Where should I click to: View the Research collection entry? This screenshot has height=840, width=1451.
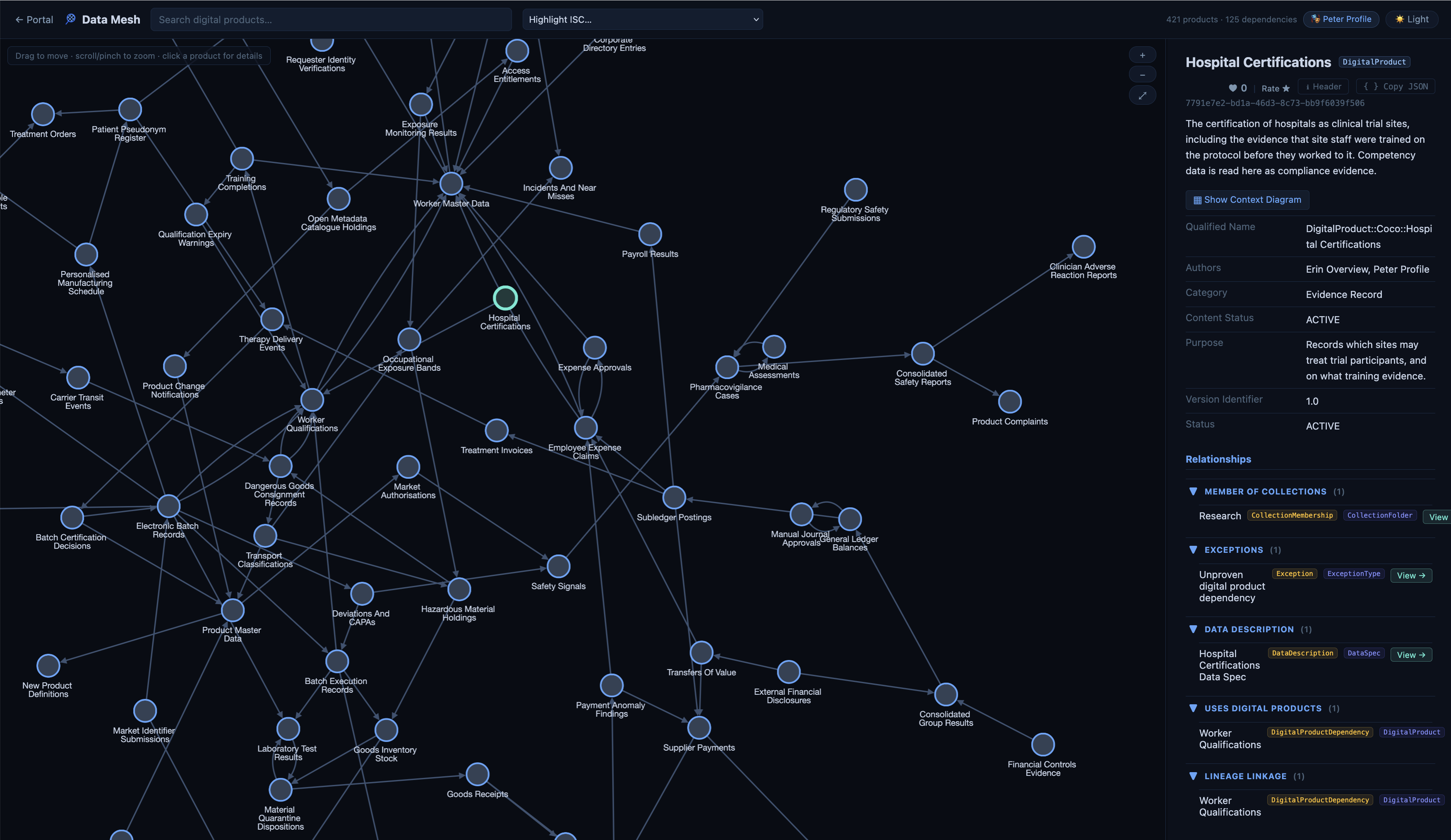[1437, 517]
